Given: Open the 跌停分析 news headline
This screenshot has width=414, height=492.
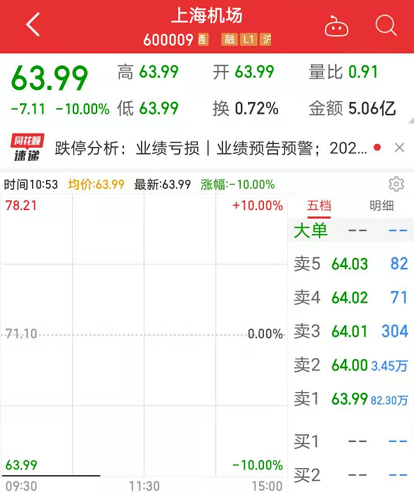Looking at the screenshot, I should tap(211, 148).
